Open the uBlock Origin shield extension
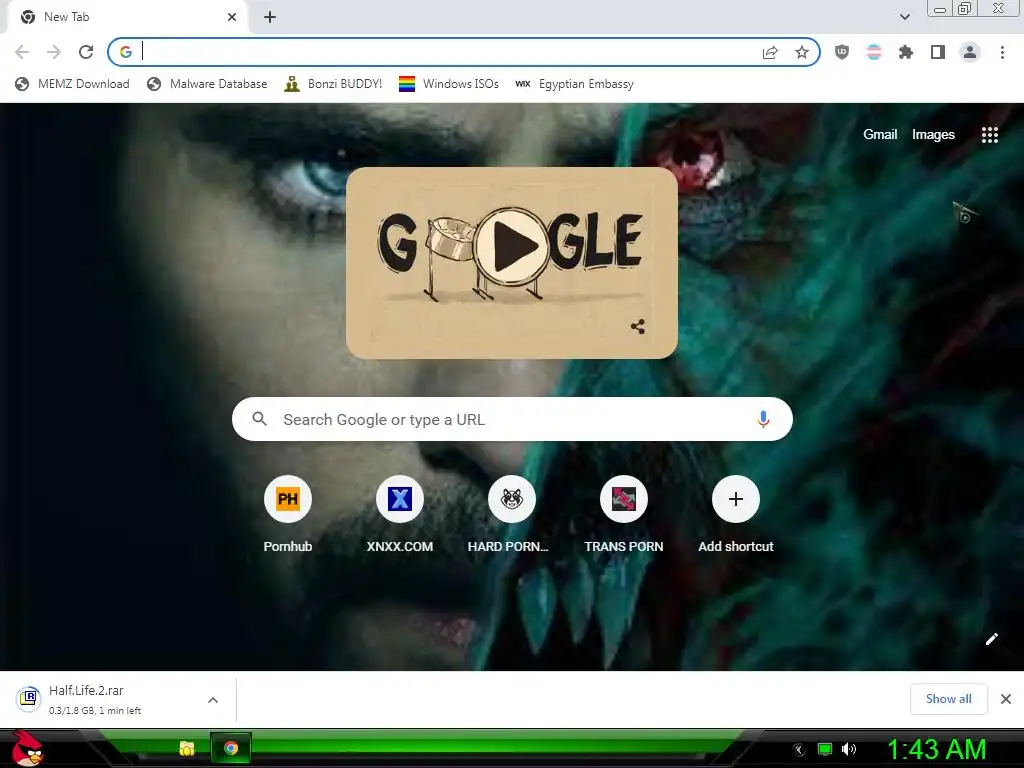 tap(842, 52)
